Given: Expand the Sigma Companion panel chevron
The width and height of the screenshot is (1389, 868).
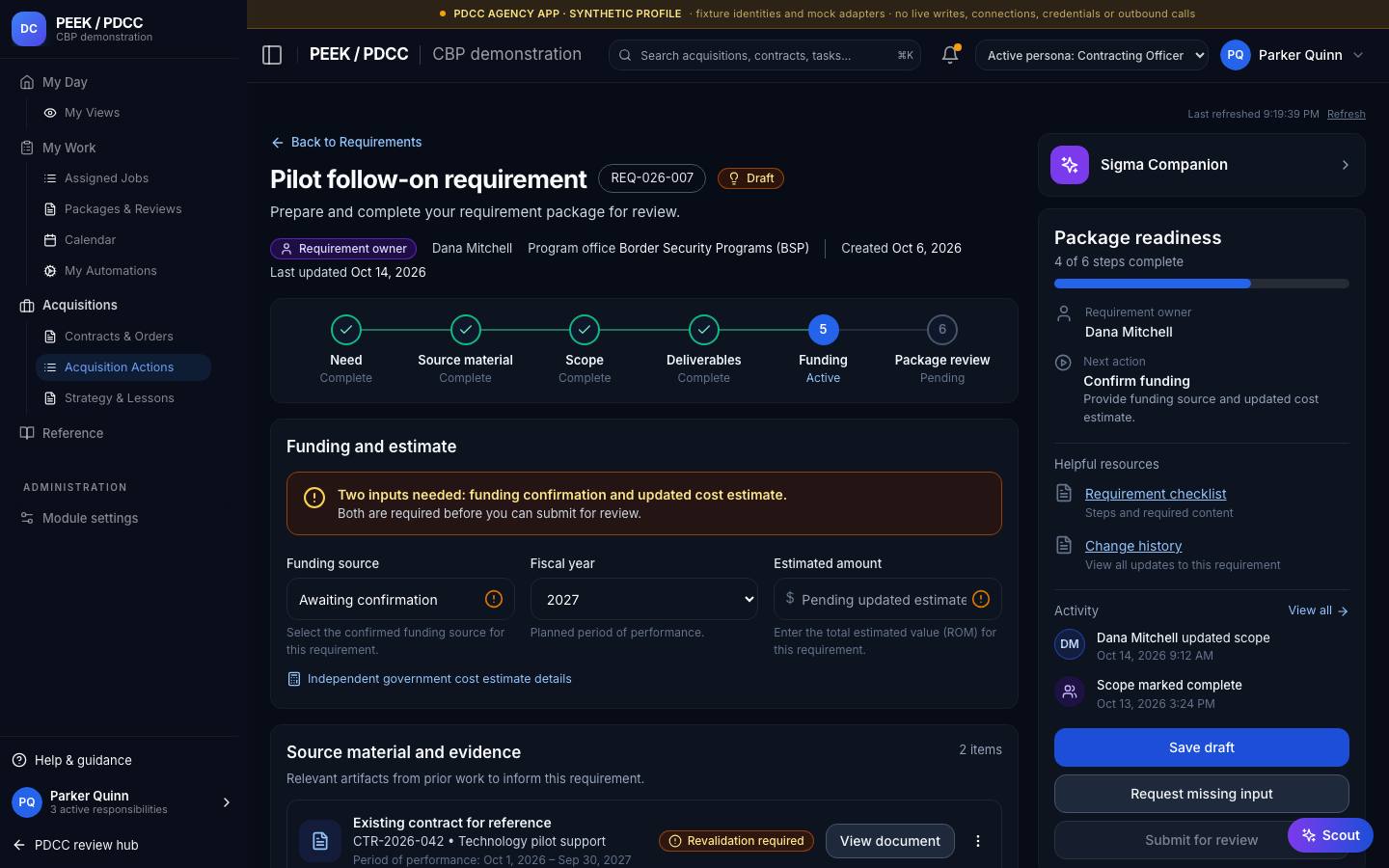Looking at the screenshot, I should tap(1346, 165).
